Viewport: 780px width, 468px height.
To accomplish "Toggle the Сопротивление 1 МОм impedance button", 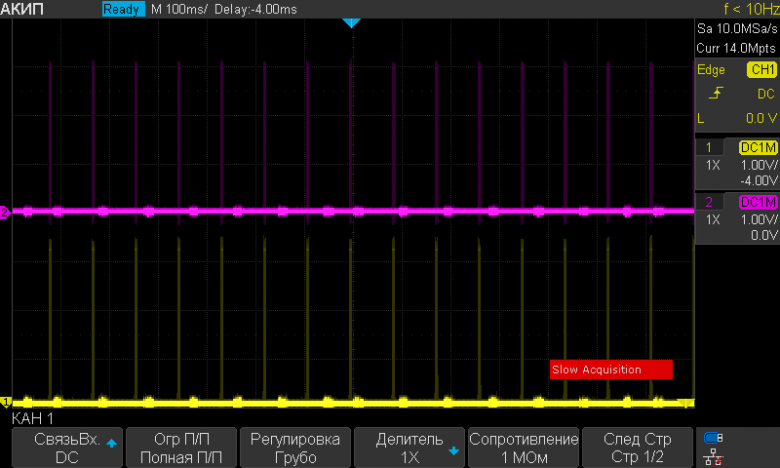I will coord(523,448).
